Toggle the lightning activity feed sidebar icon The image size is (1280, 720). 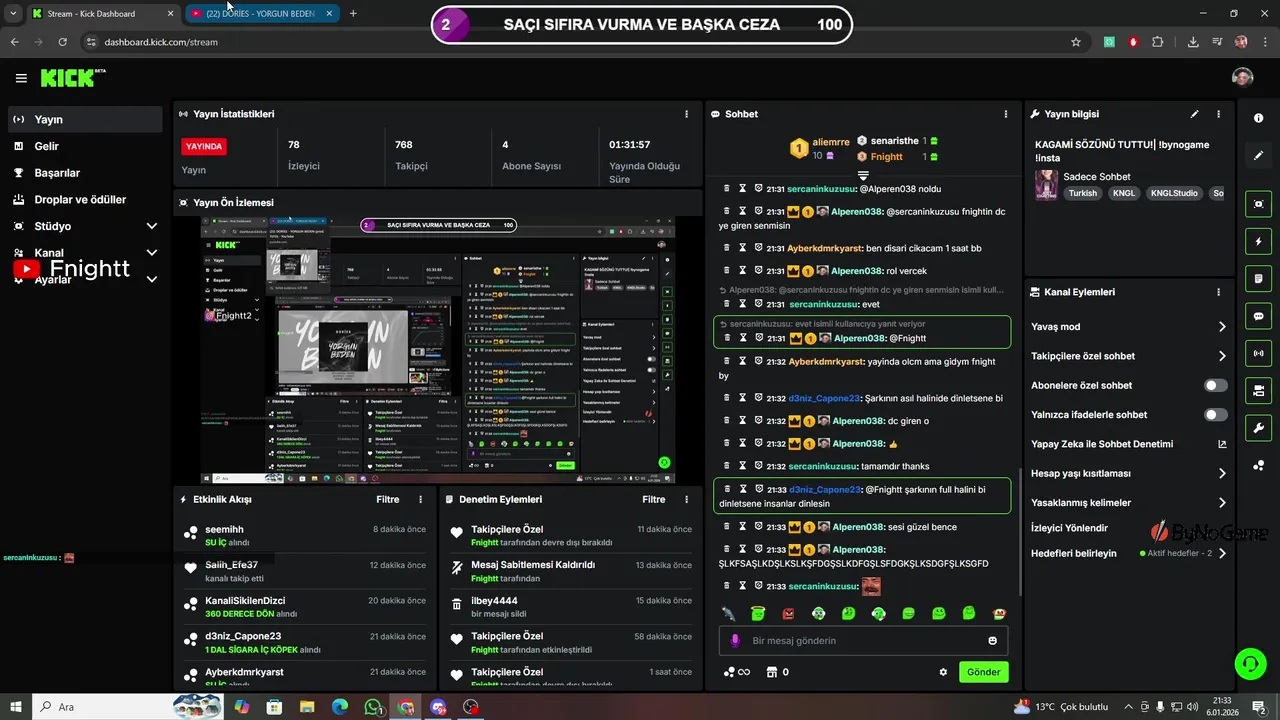(1258, 241)
